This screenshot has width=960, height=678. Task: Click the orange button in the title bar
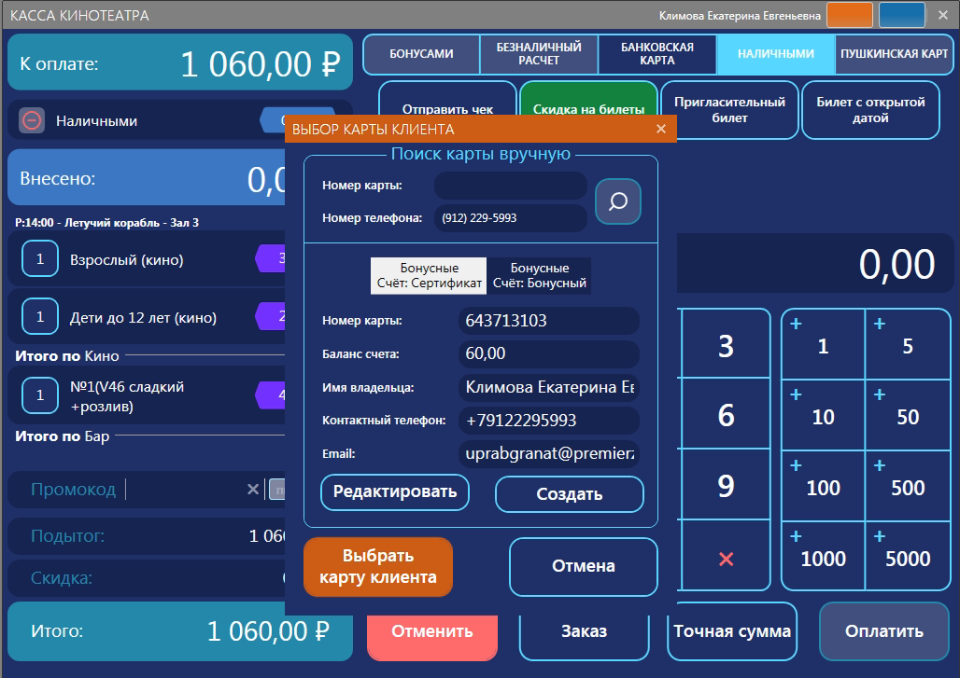click(850, 15)
